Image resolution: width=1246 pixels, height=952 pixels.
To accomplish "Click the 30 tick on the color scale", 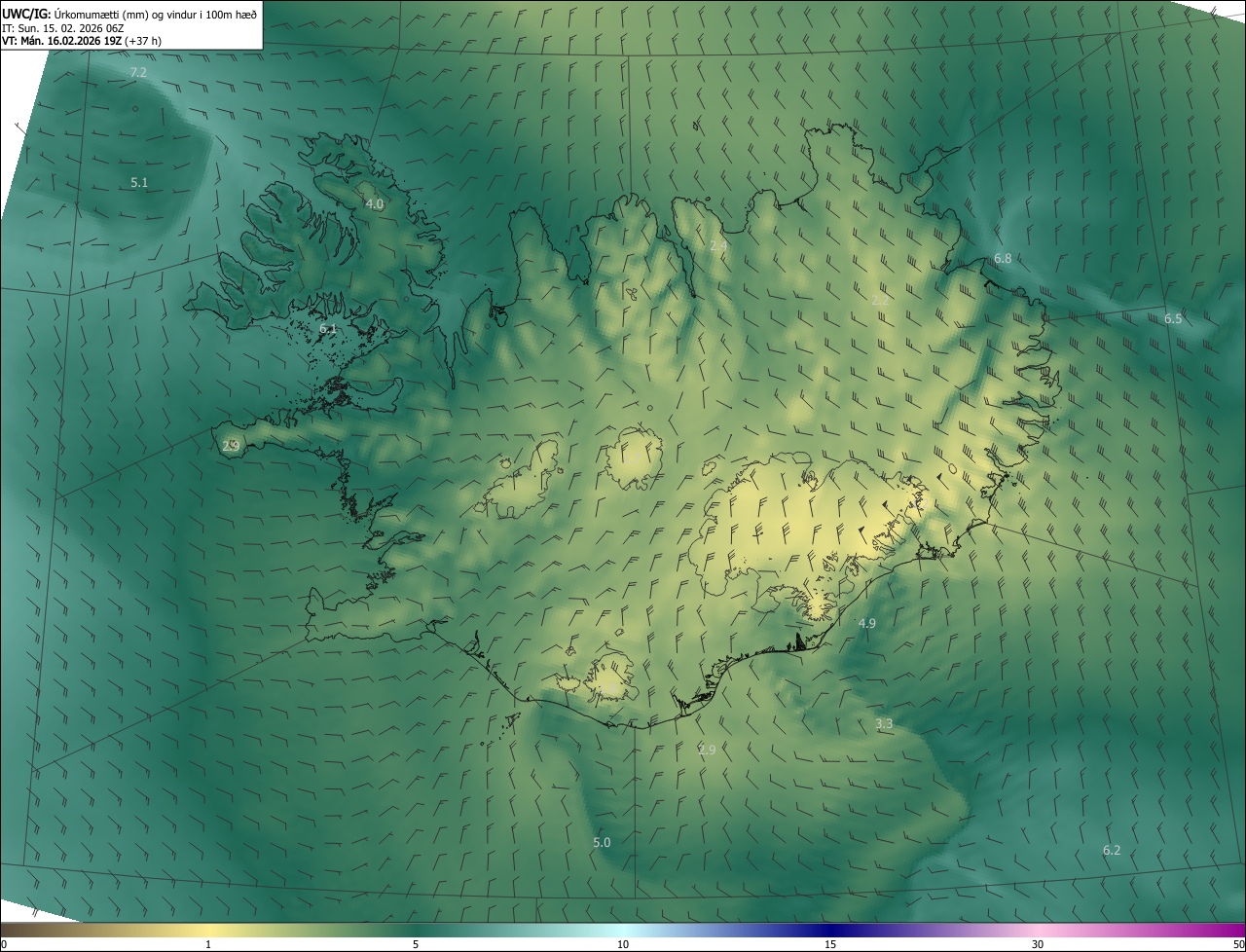I will pos(1038,944).
